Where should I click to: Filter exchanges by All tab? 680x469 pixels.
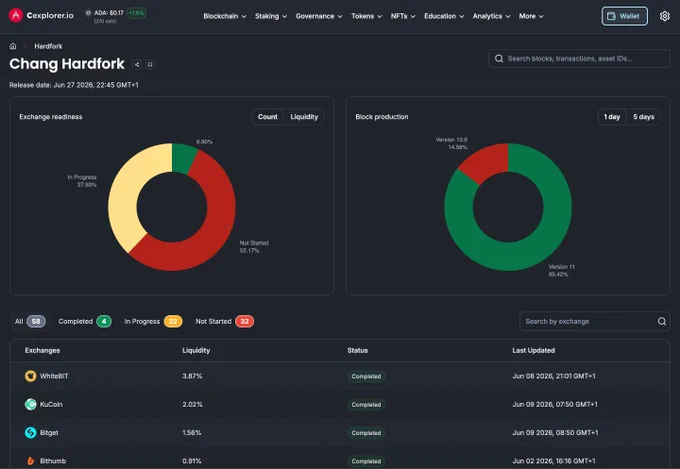click(29, 321)
